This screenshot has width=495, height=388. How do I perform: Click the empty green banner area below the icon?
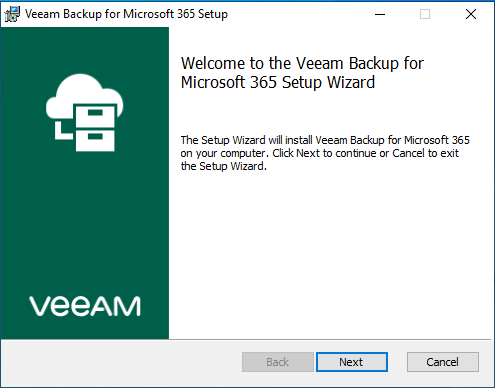[x=85, y=223]
